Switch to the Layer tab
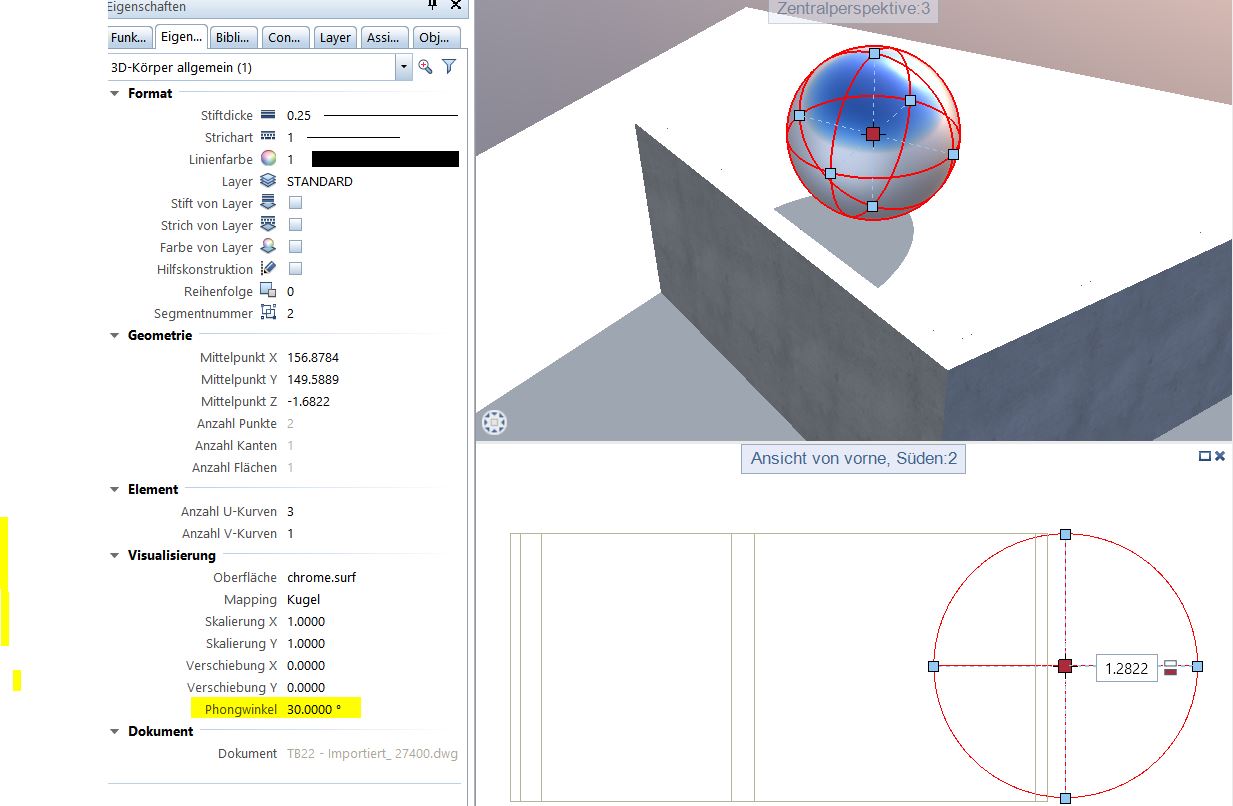 335,37
